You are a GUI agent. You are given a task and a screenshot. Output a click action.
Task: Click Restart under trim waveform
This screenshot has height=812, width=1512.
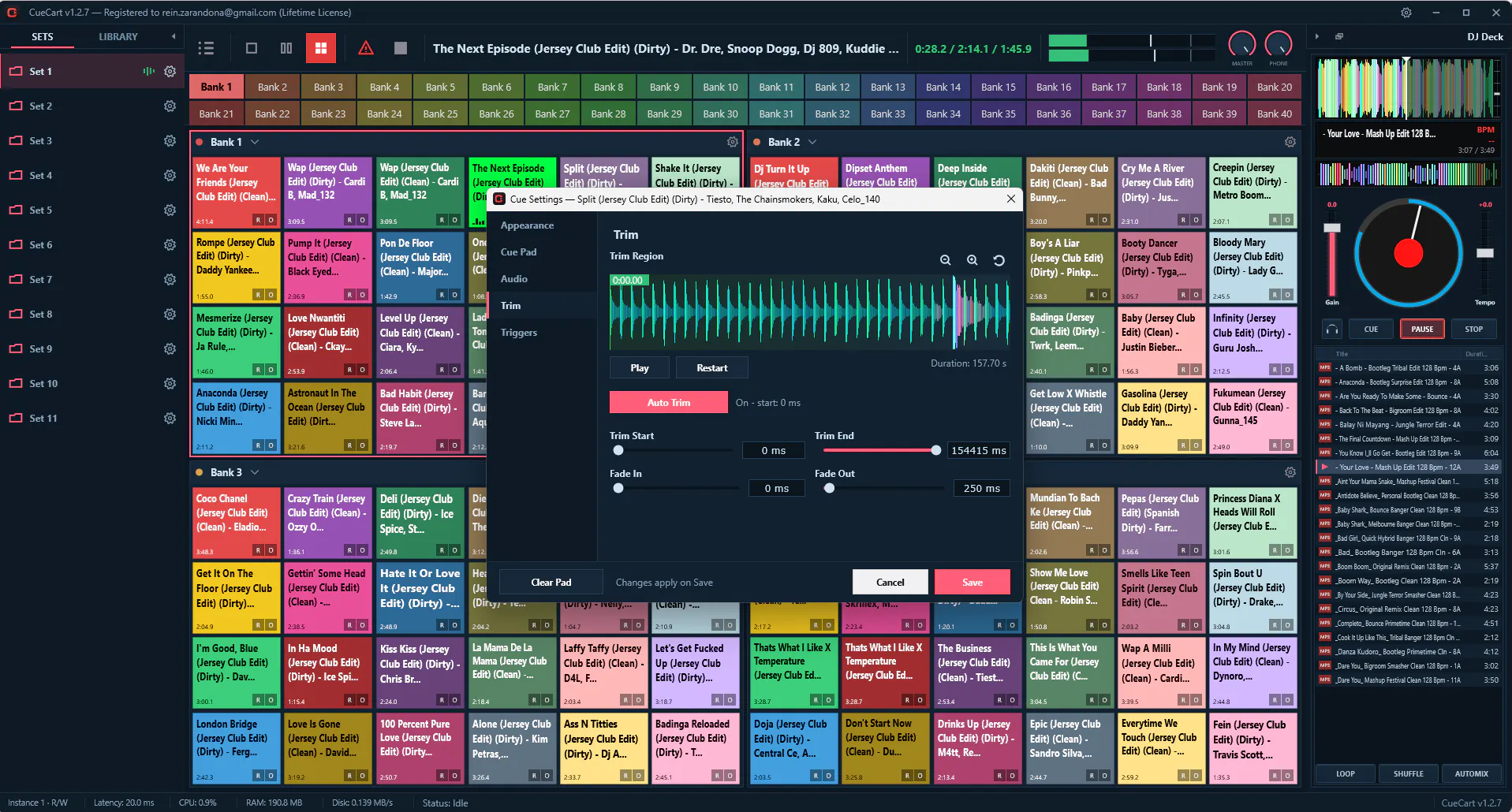pyautogui.click(x=712, y=367)
